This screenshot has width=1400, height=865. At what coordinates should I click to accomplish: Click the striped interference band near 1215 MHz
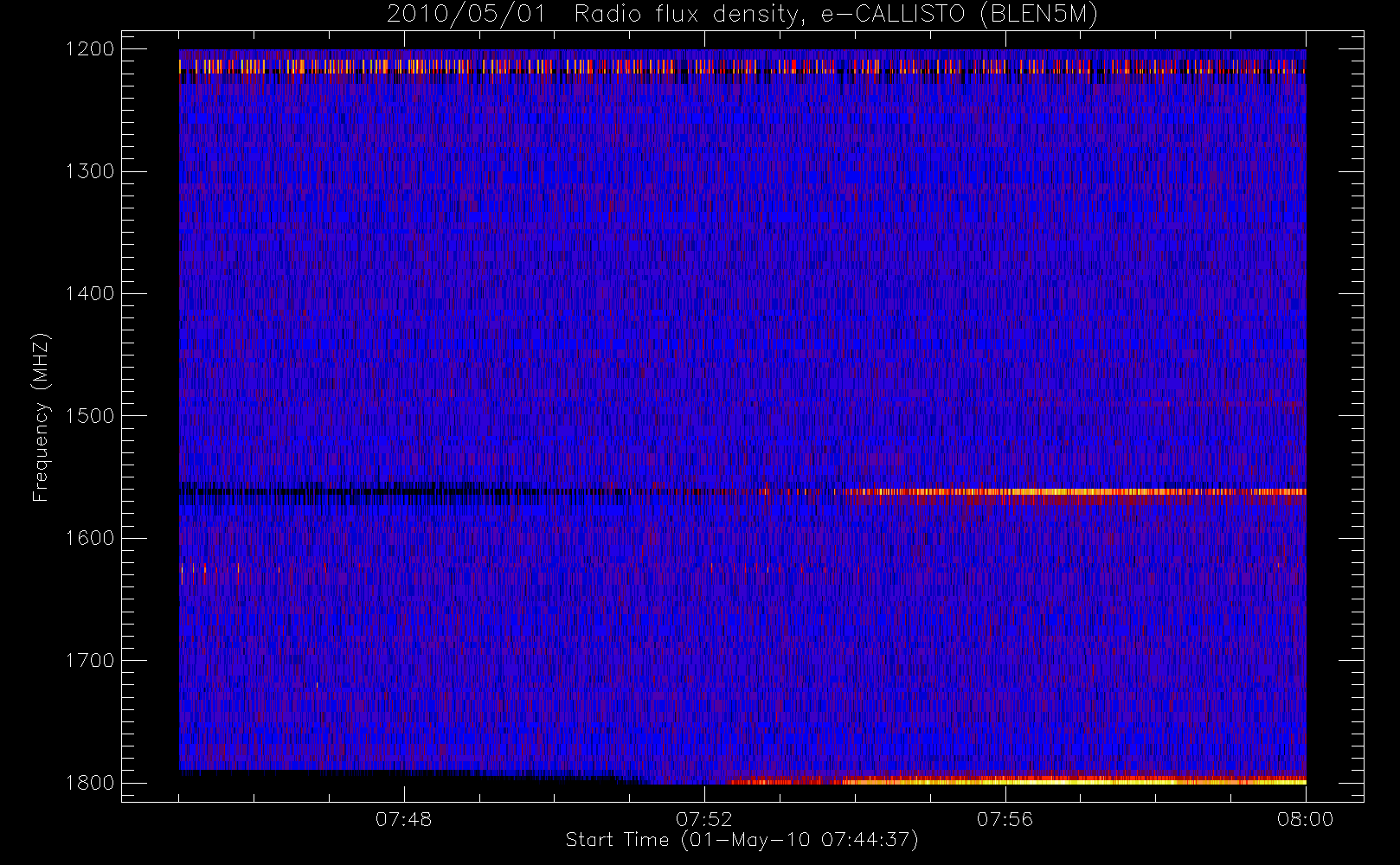pyautogui.click(x=742, y=66)
